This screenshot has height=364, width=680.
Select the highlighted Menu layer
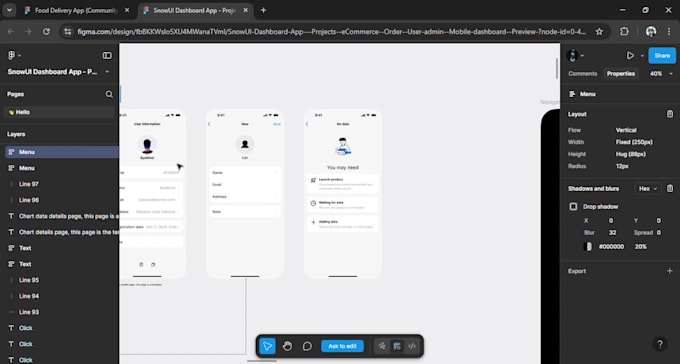coord(61,152)
